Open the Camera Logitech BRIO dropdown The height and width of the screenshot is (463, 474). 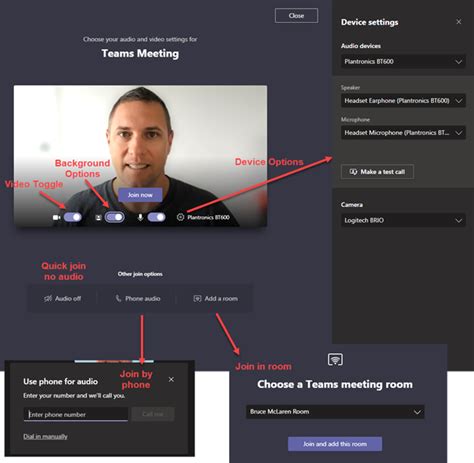point(403,220)
